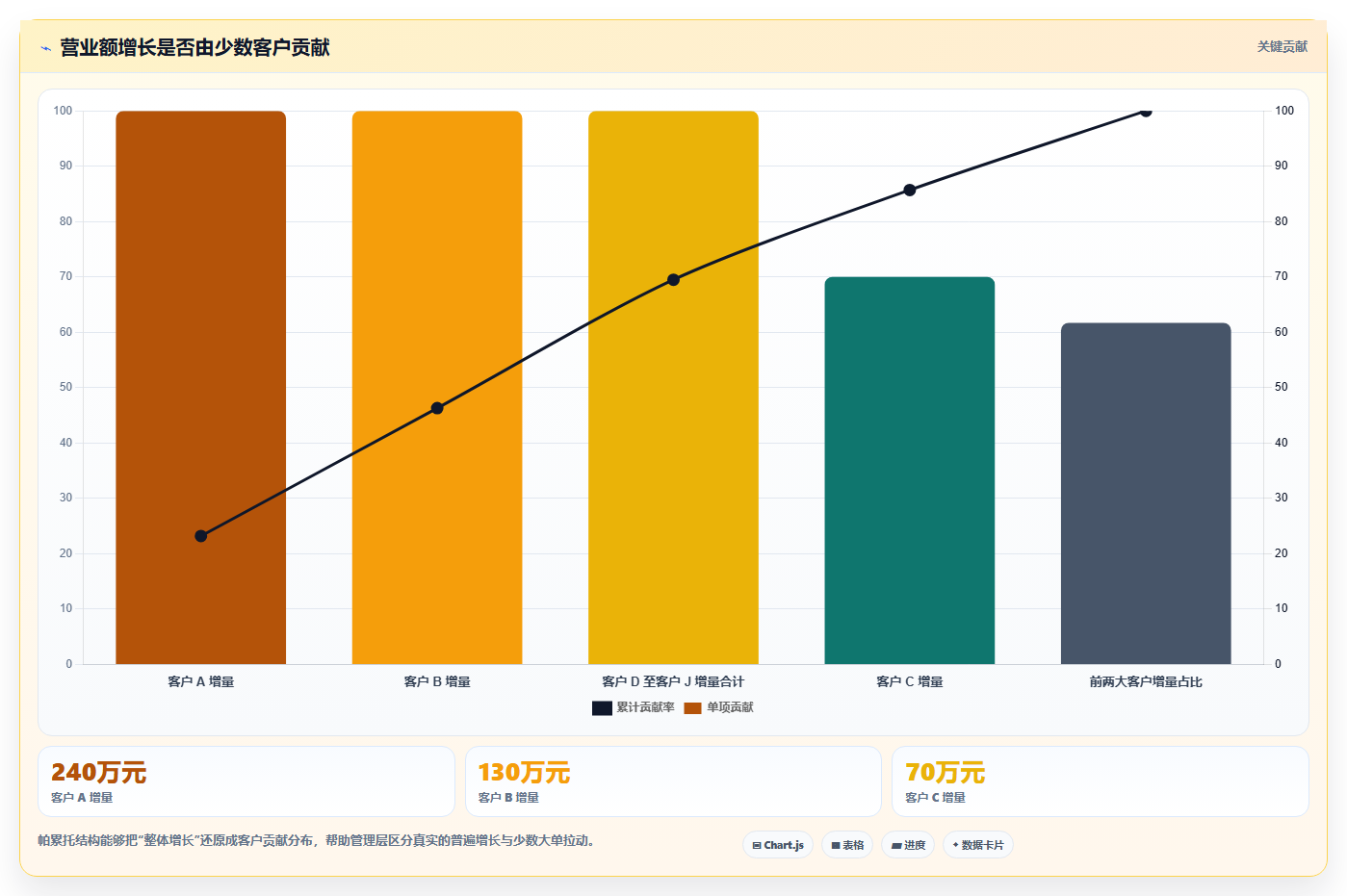
Task: Toggle the 累计贡献率 legend swatch
Action: pos(602,708)
